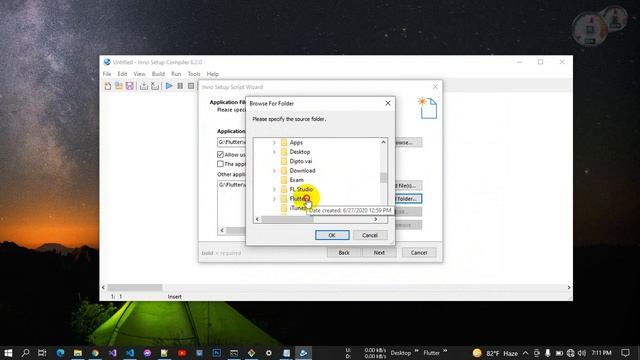Open the notification center icon
640x360 pixels.
[625, 353]
